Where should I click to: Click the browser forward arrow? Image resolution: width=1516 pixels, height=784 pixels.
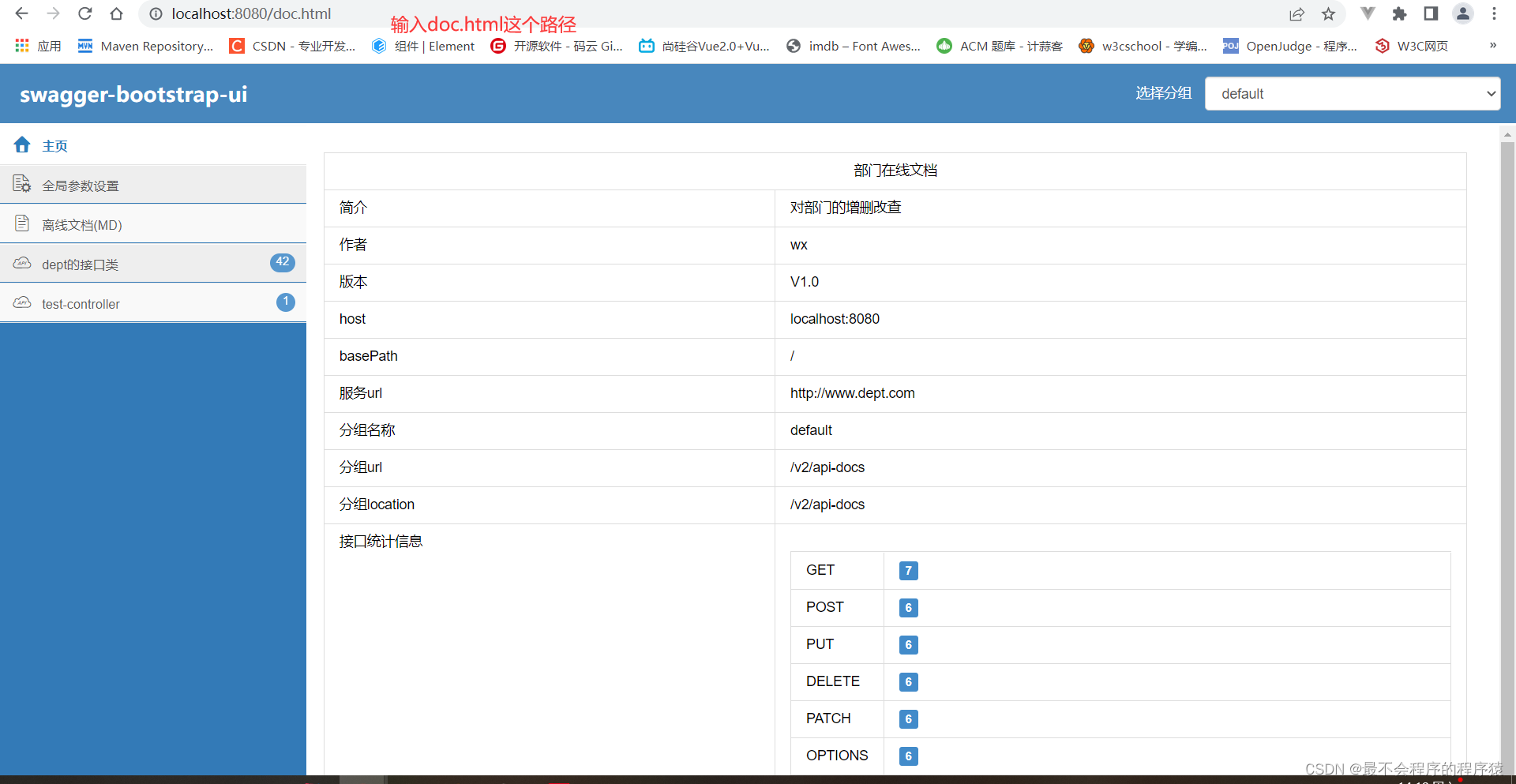53,13
